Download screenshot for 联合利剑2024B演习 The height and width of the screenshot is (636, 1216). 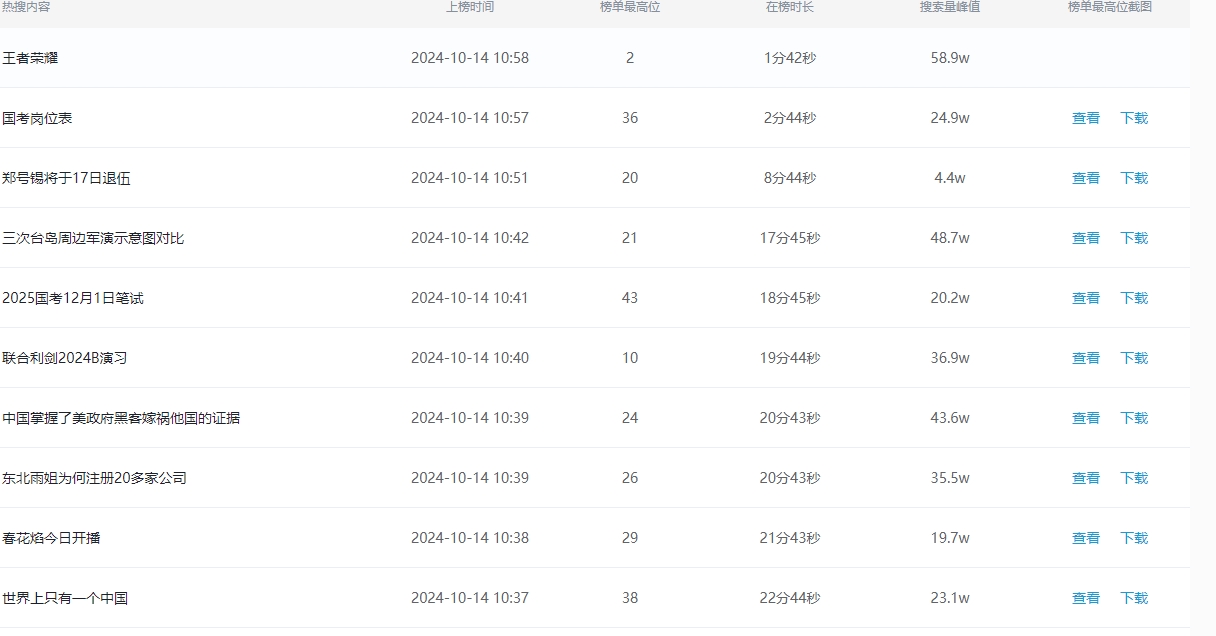(x=1134, y=358)
